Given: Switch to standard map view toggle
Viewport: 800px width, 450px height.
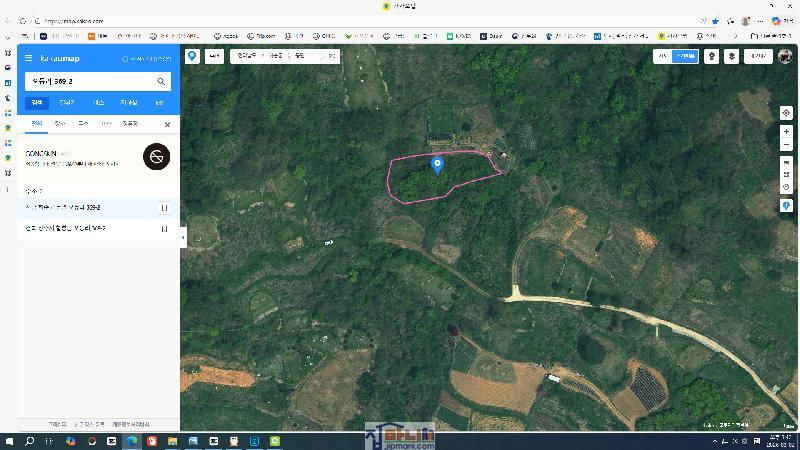Looking at the screenshot, I should (662, 57).
